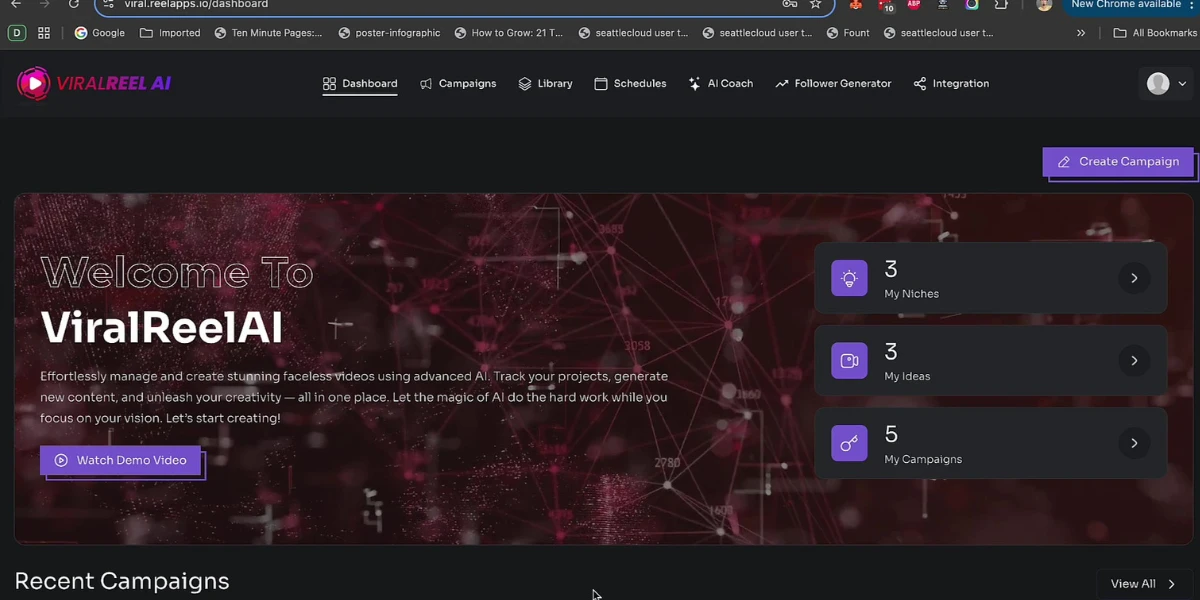Click the My Ideas label
Screen dimensions: 1200x600
(907, 377)
